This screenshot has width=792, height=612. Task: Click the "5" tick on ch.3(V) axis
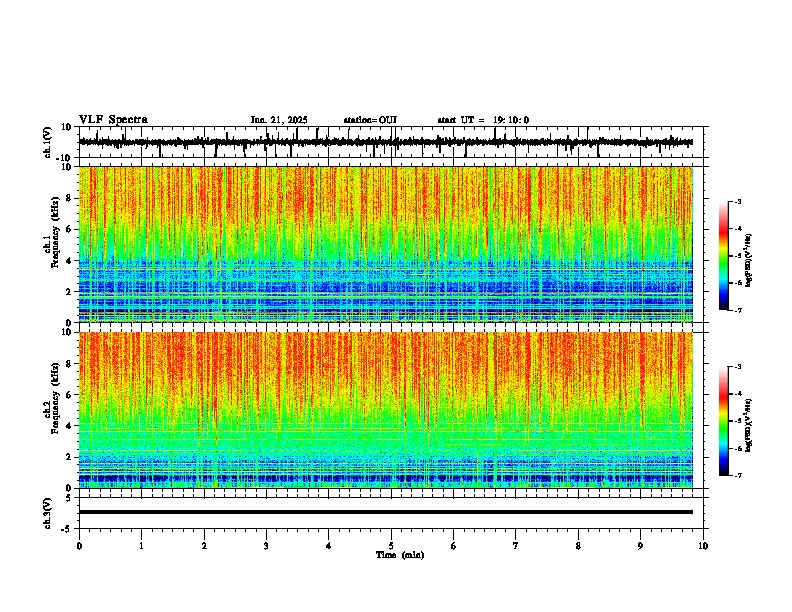(70, 498)
